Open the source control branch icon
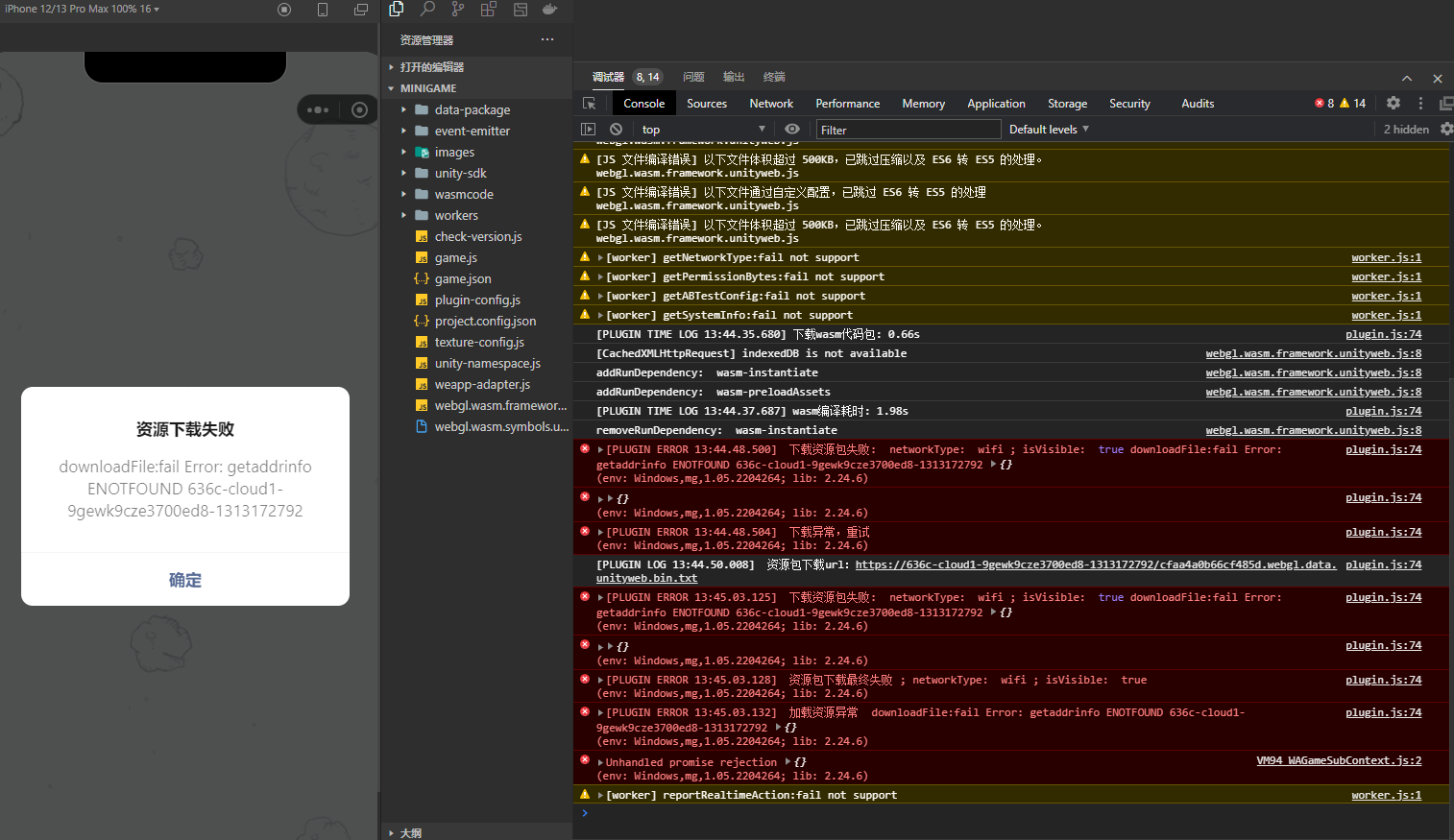The height and width of the screenshot is (840, 1454). click(458, 10)
